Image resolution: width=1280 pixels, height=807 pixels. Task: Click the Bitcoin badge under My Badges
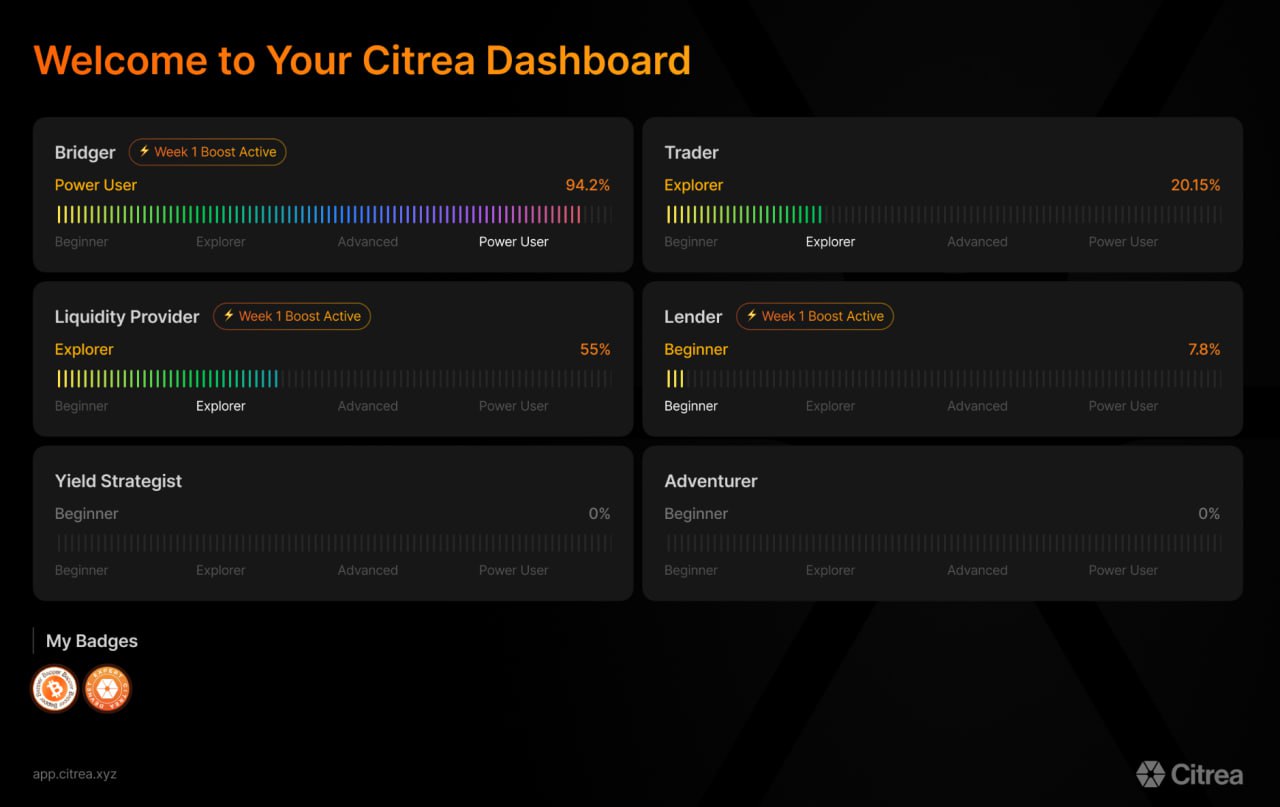(54, 689)
